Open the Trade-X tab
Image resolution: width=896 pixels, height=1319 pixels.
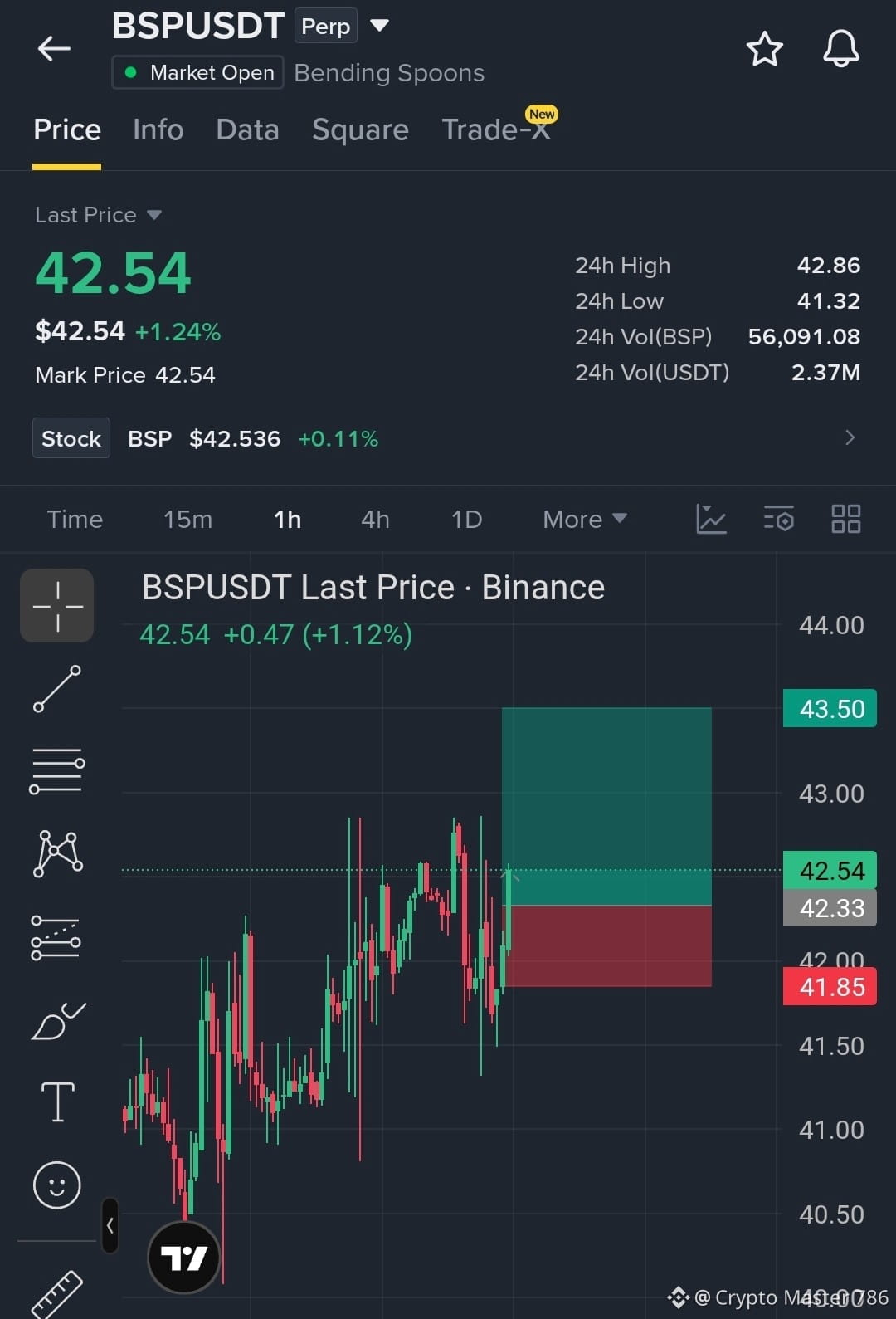[x=496, y=129]
